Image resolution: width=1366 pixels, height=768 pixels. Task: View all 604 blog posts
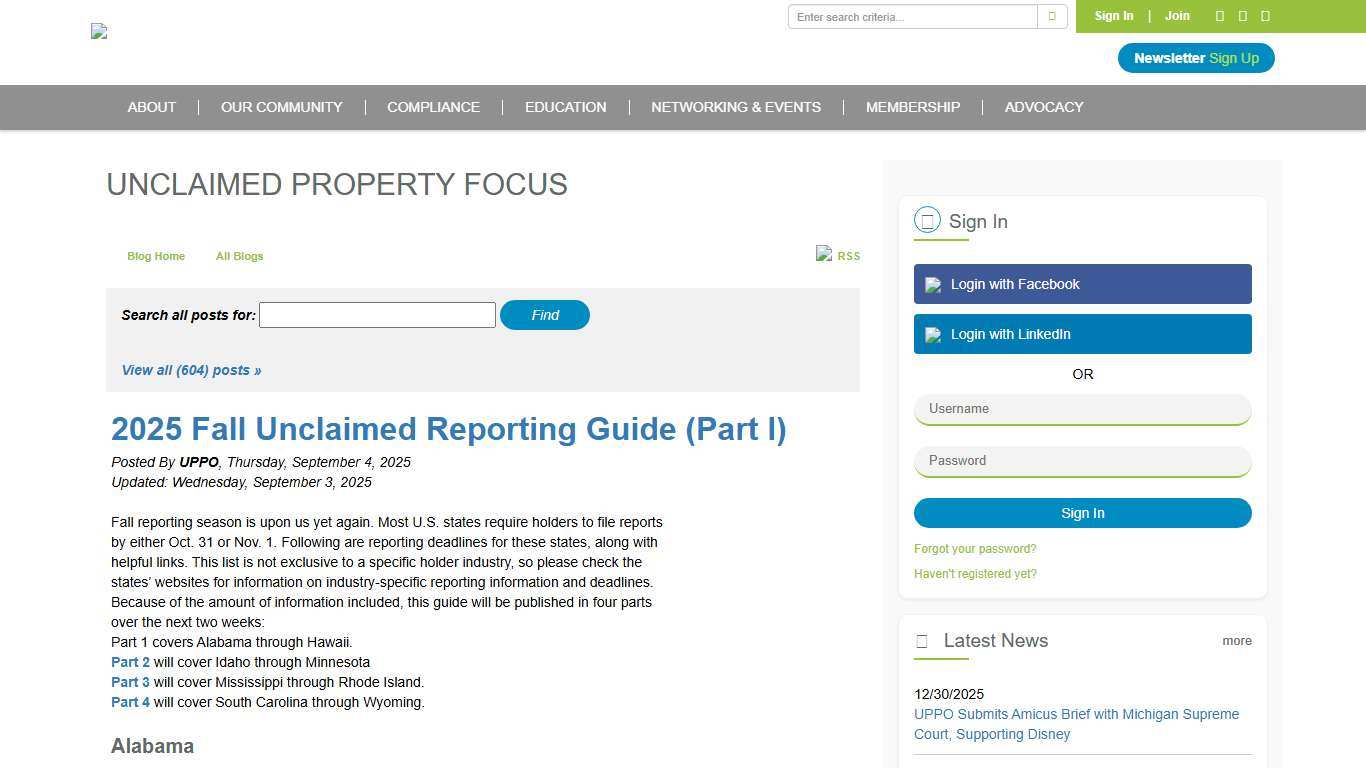point(191,370)
